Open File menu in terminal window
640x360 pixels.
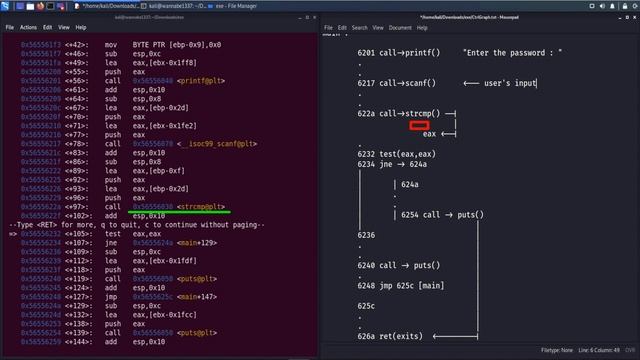[x=10, y=27]
